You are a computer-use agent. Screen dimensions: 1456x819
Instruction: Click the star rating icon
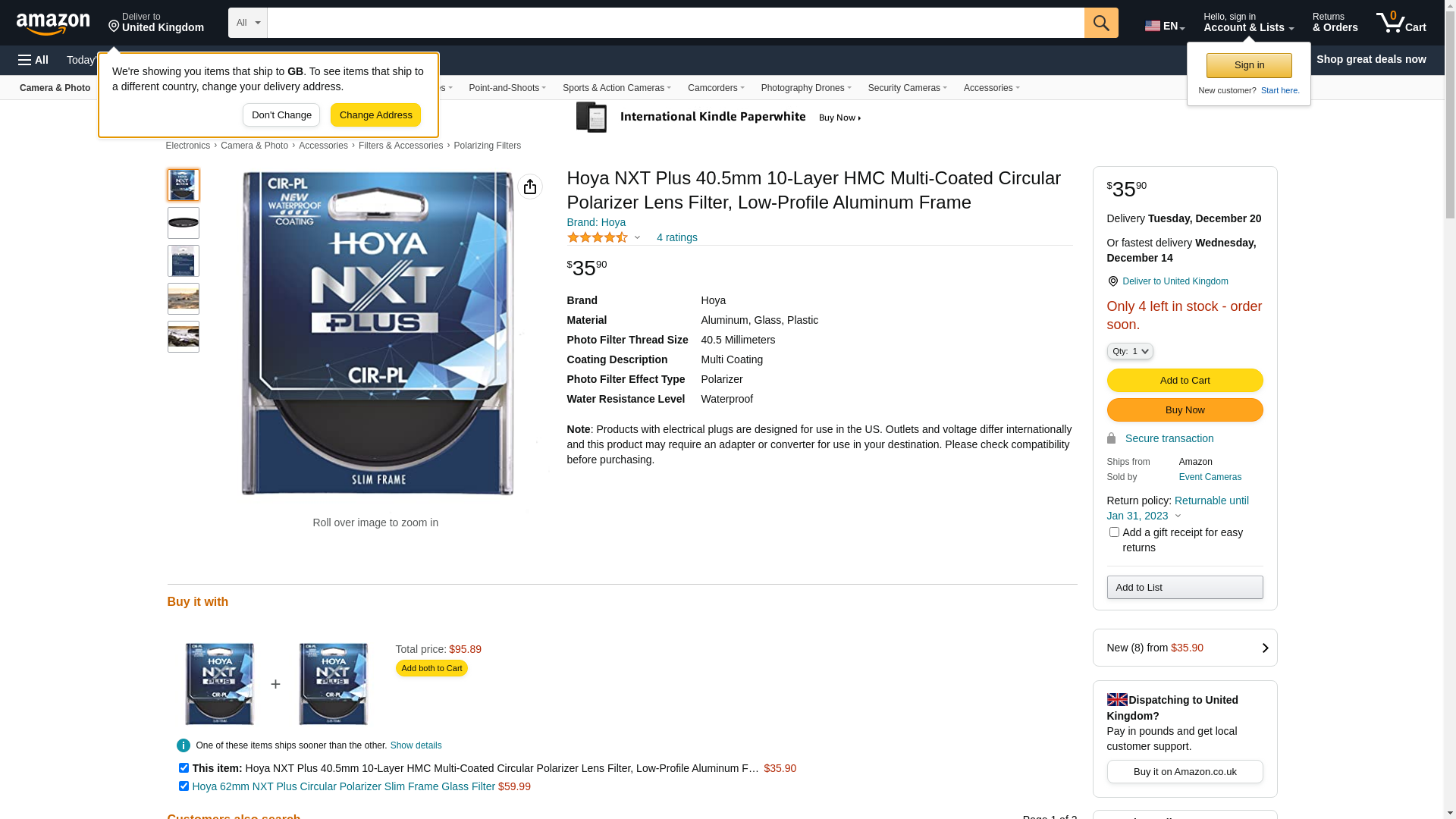coord(598,237)
